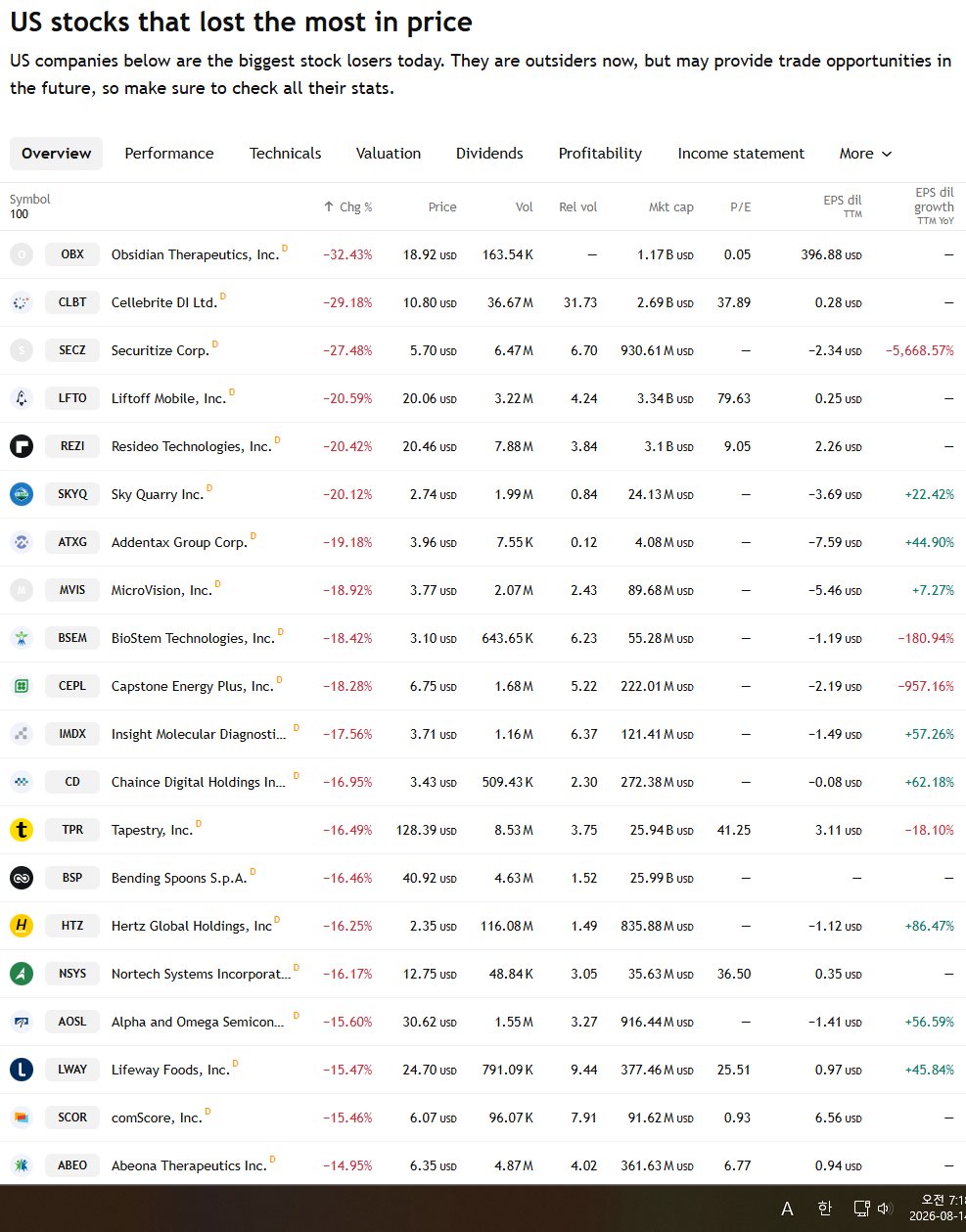Viewport: 966px width, 1232px height.
Task: Click the comScore logo icon
Action: click(22, 1118)
